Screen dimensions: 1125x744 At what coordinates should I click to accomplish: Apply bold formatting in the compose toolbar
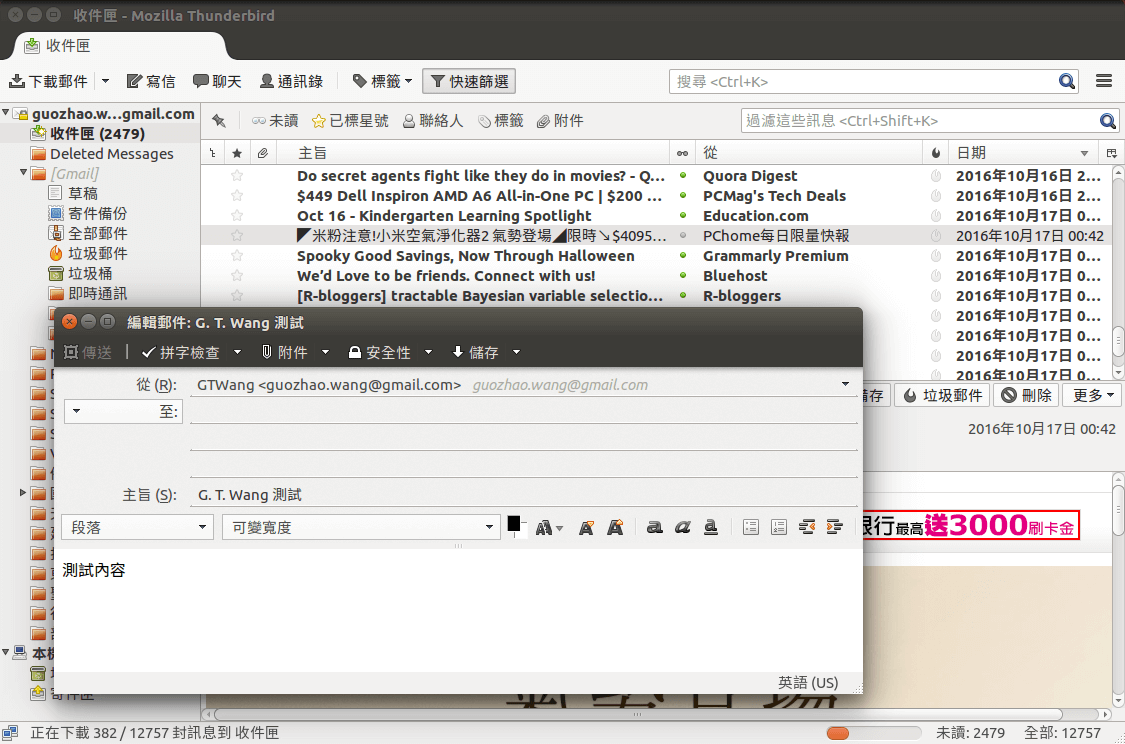pyautogui.click(x=654, y=527)
